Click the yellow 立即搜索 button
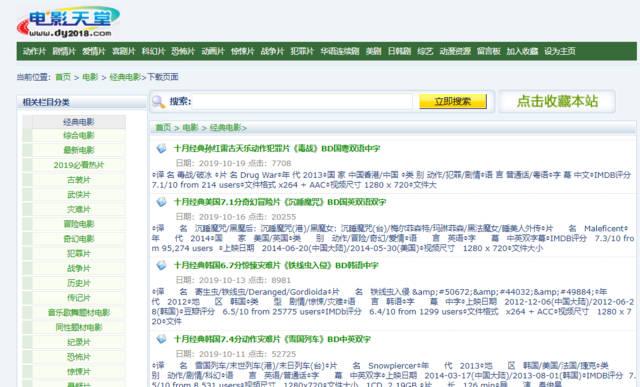This screenshot has width=640, height=387. [x=453, y=102]
